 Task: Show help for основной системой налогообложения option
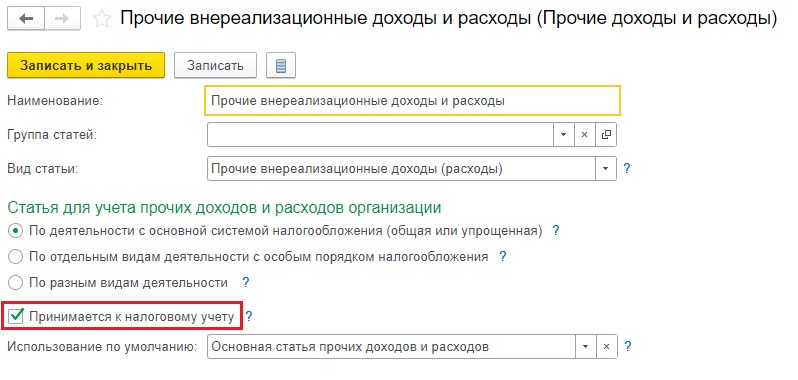(556, 230)
